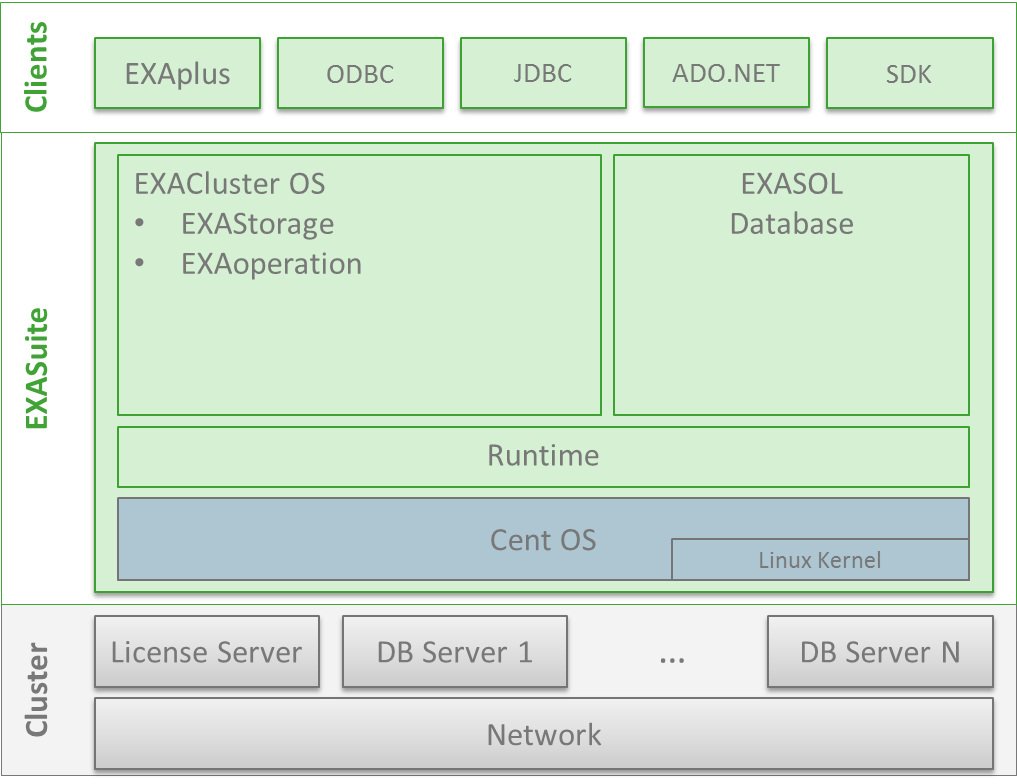Click the ODBC driver block
The height and width of the screenshot is (784, 1017).
click(x=360, y=72)
